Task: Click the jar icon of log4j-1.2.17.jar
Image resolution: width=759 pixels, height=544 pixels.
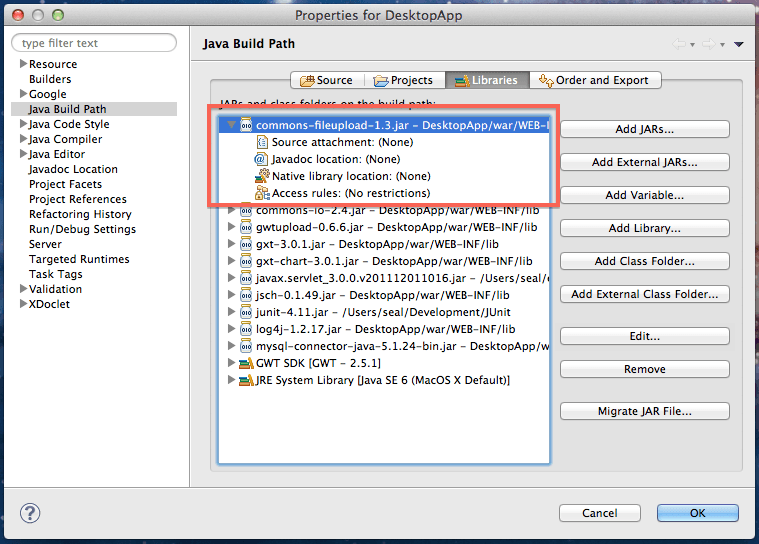Action: 246,329
